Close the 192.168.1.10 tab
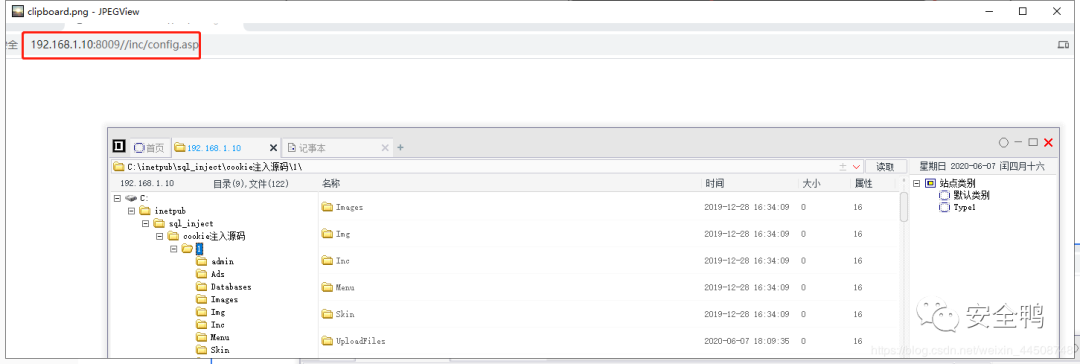The image size is (1080, 364). tap(273, 148)
